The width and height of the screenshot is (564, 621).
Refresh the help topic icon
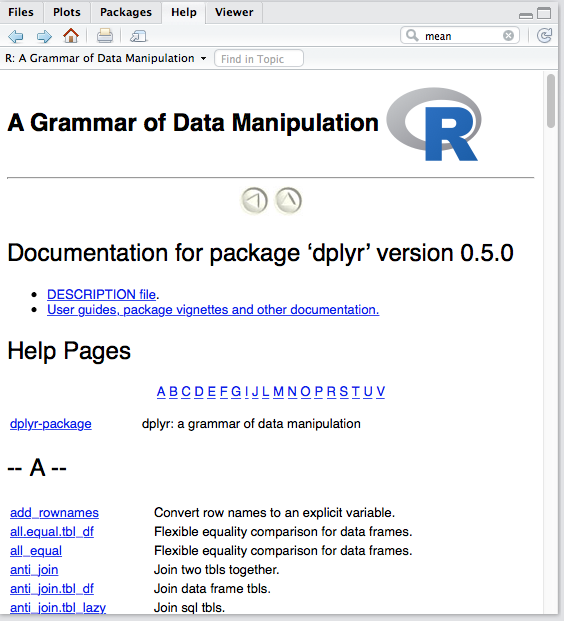coord(545,36)
